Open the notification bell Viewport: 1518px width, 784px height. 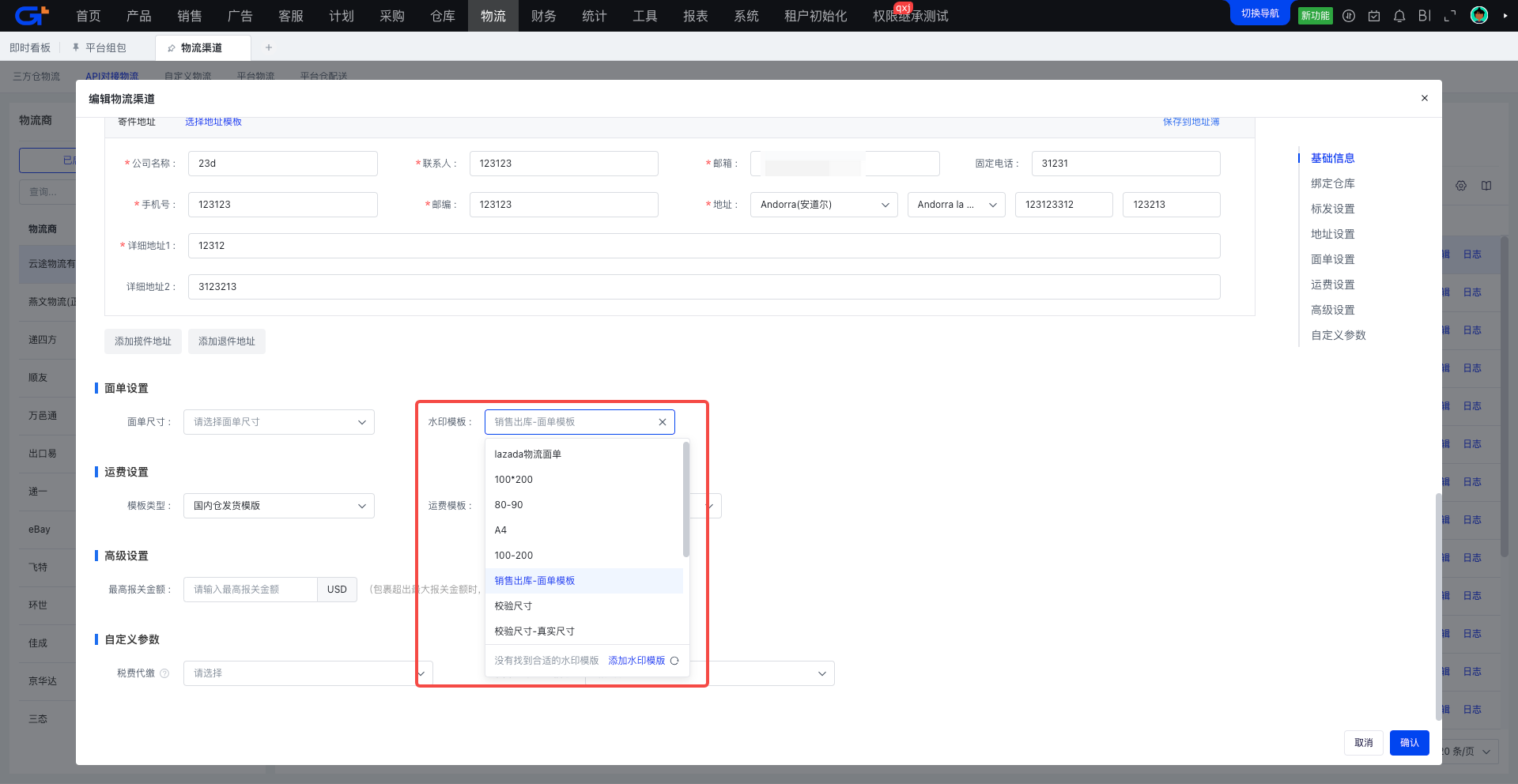pyautogui.click(x=1399, y=16)
